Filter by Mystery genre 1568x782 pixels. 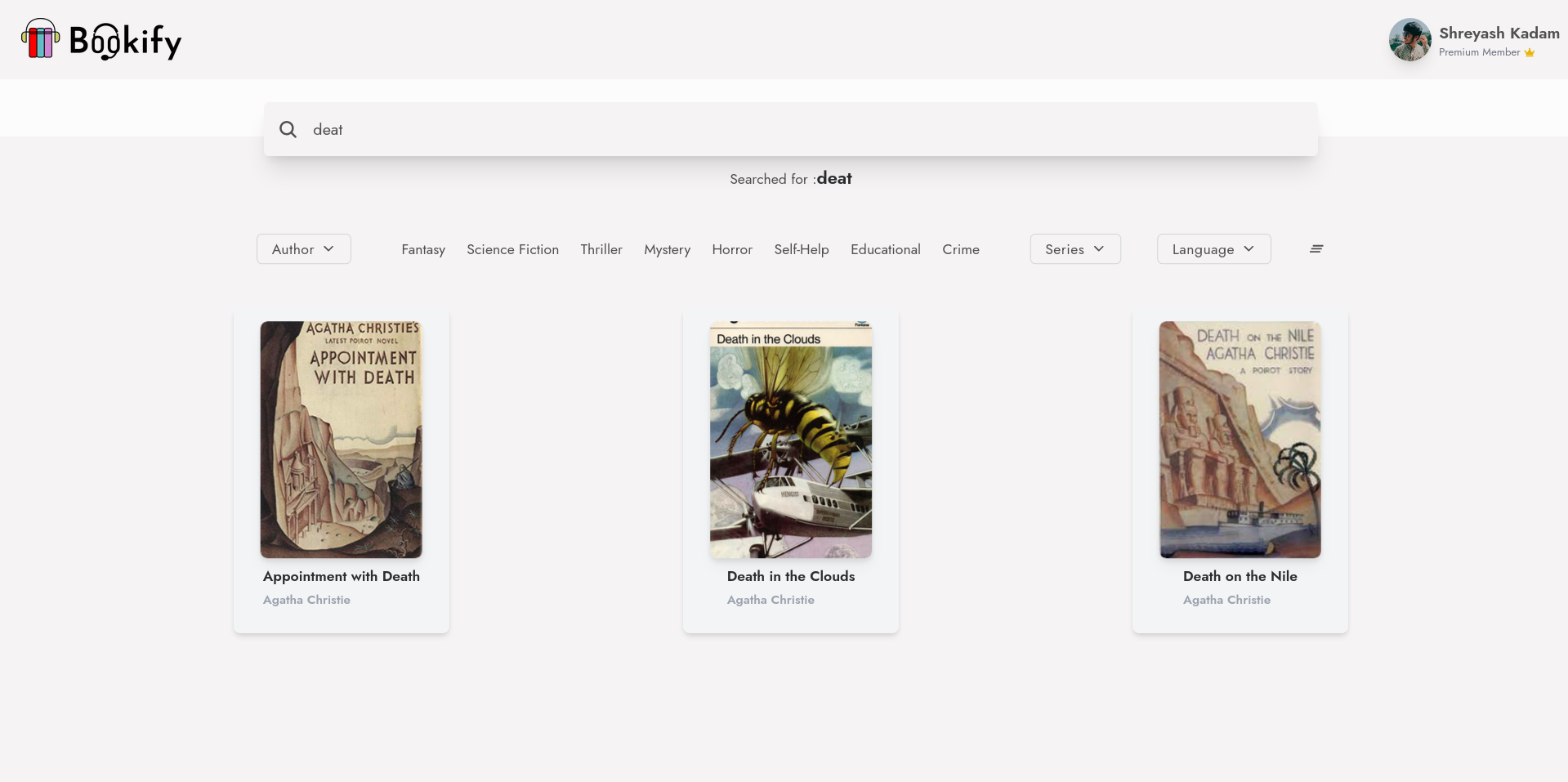pos(668,249)
